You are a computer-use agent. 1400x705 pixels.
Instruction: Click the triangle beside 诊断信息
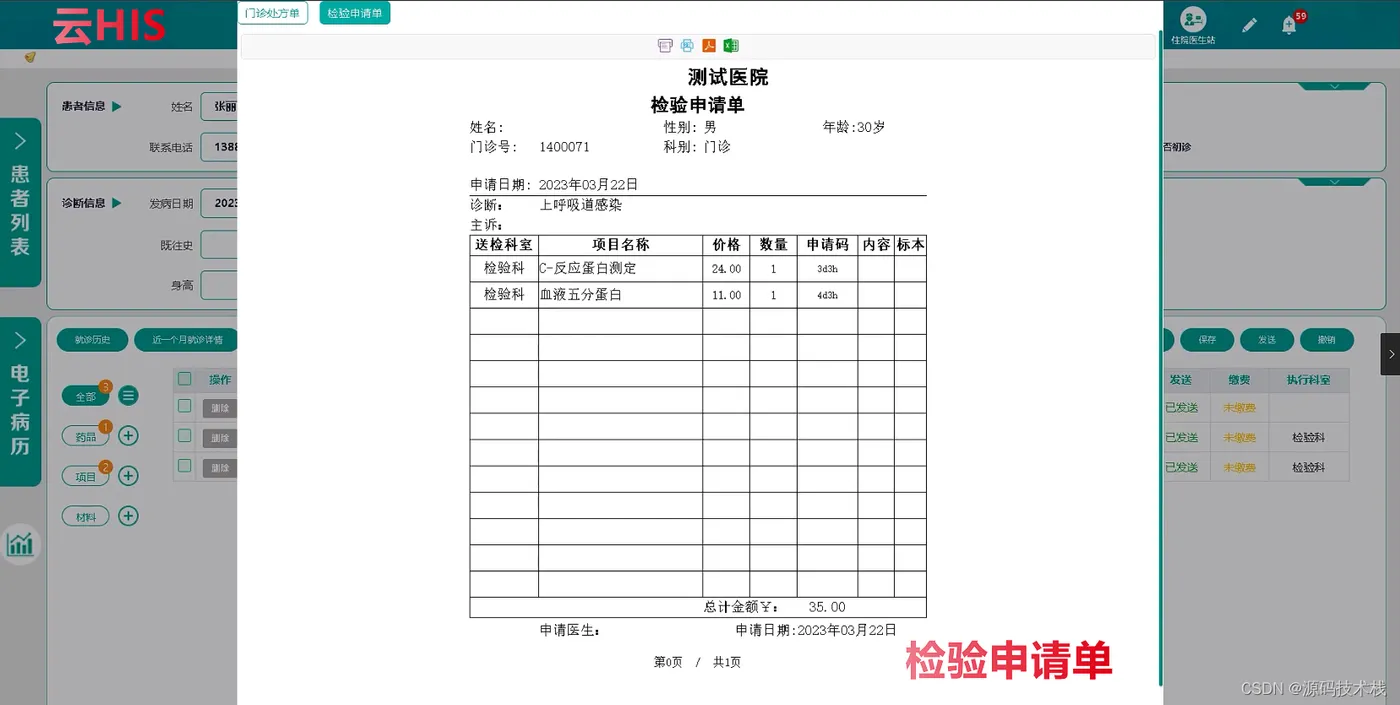tap(117, 203)
